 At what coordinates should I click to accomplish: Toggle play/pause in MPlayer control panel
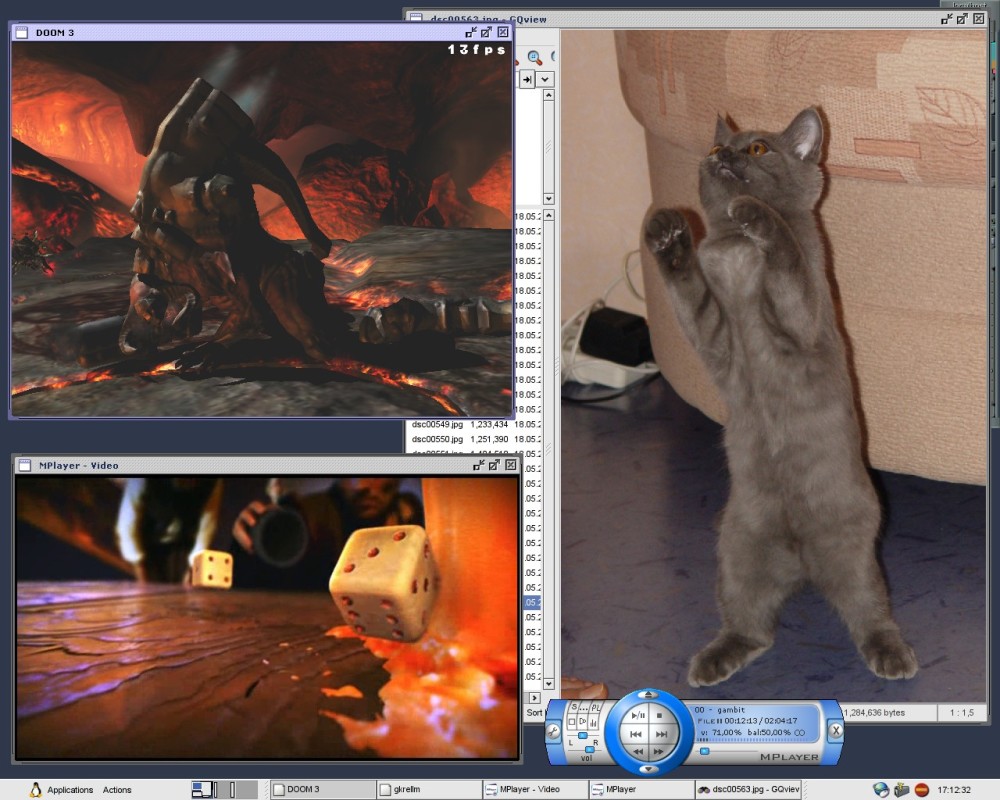[638, 716]
